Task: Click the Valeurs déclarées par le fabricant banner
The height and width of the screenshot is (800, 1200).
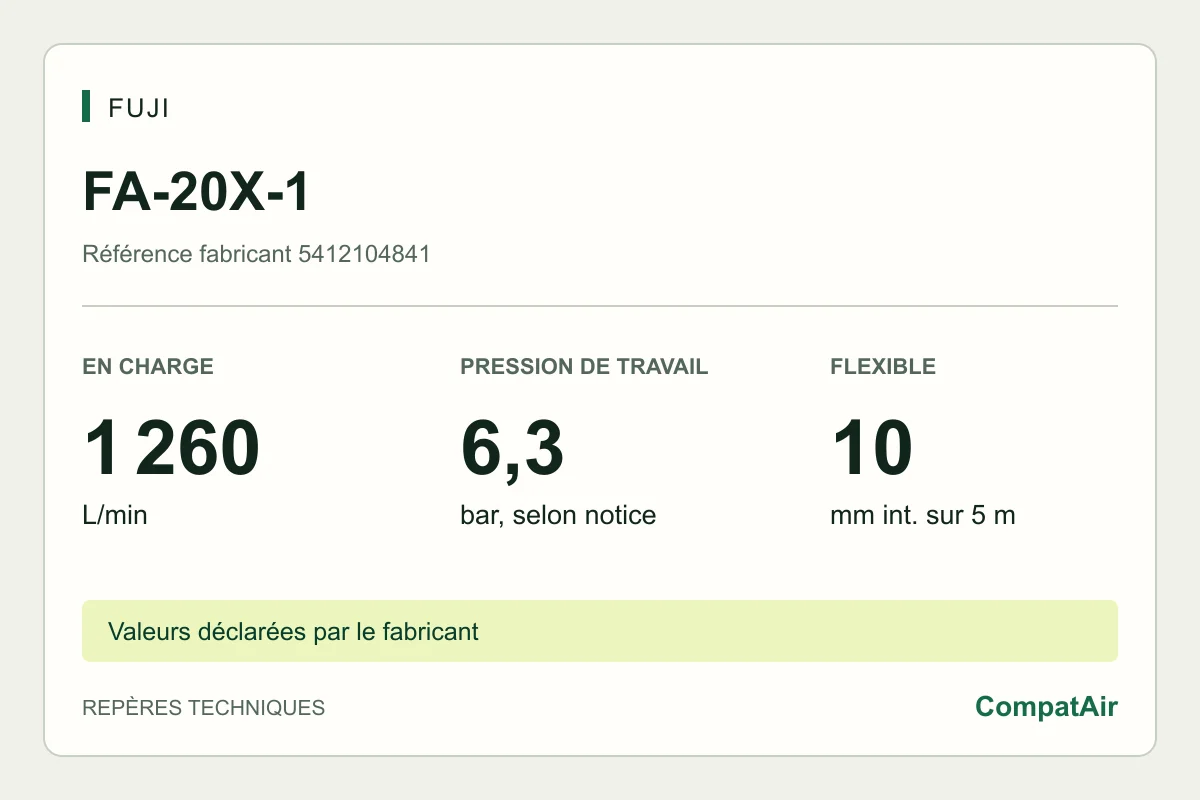Action: 600,631
